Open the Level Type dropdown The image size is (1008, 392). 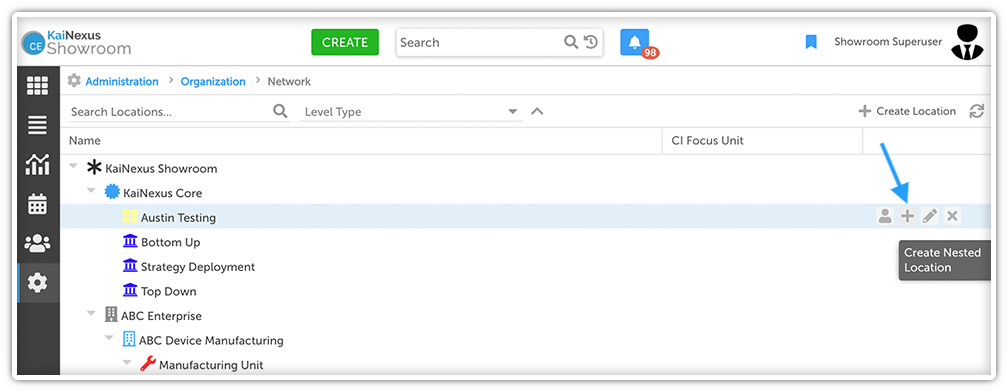click(411, 112)
